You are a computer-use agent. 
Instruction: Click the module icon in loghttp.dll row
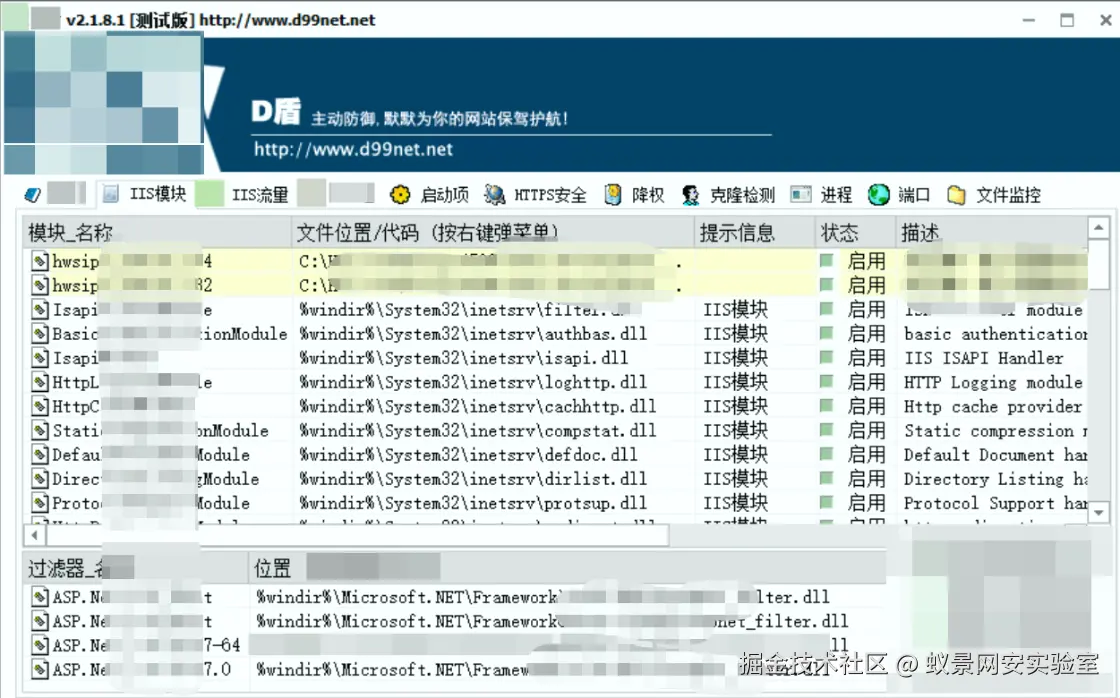(40, 382)
